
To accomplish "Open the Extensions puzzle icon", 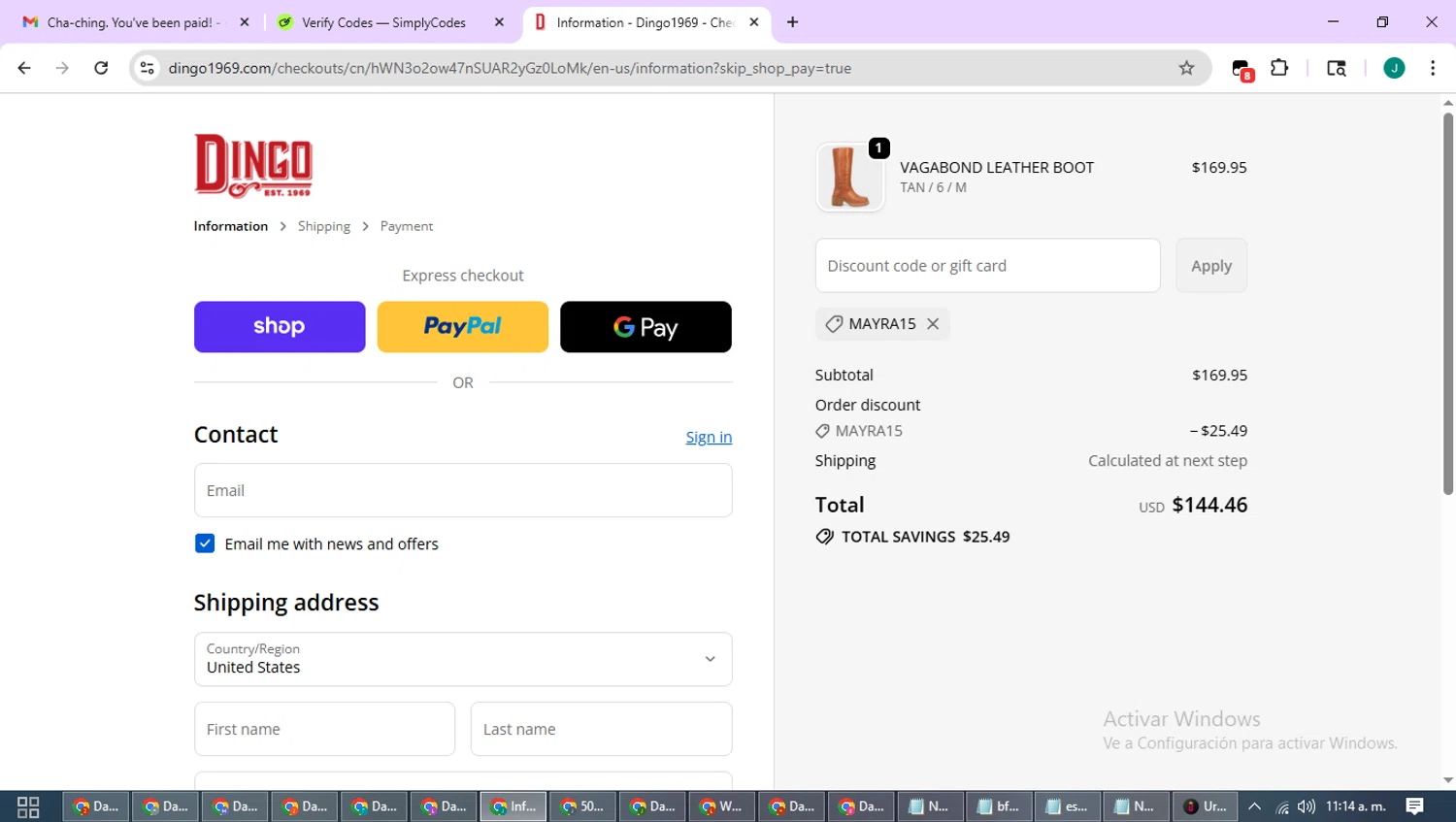I will pos(1279,68).
